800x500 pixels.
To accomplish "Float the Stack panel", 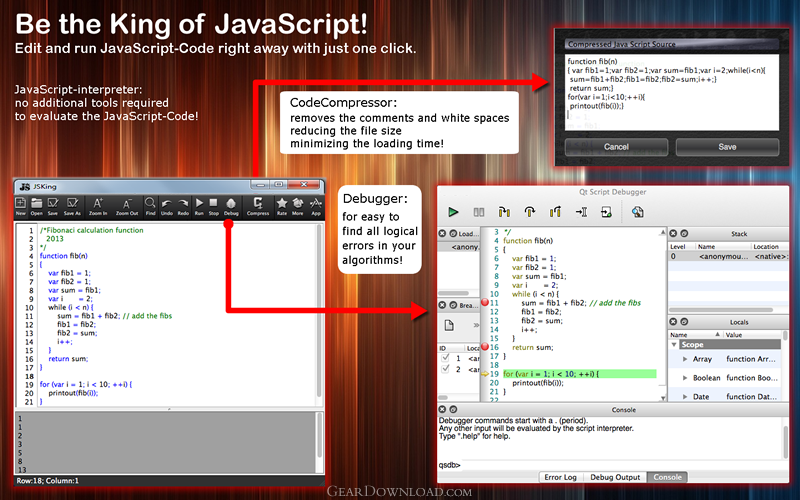I will click(x=684, y=233).
